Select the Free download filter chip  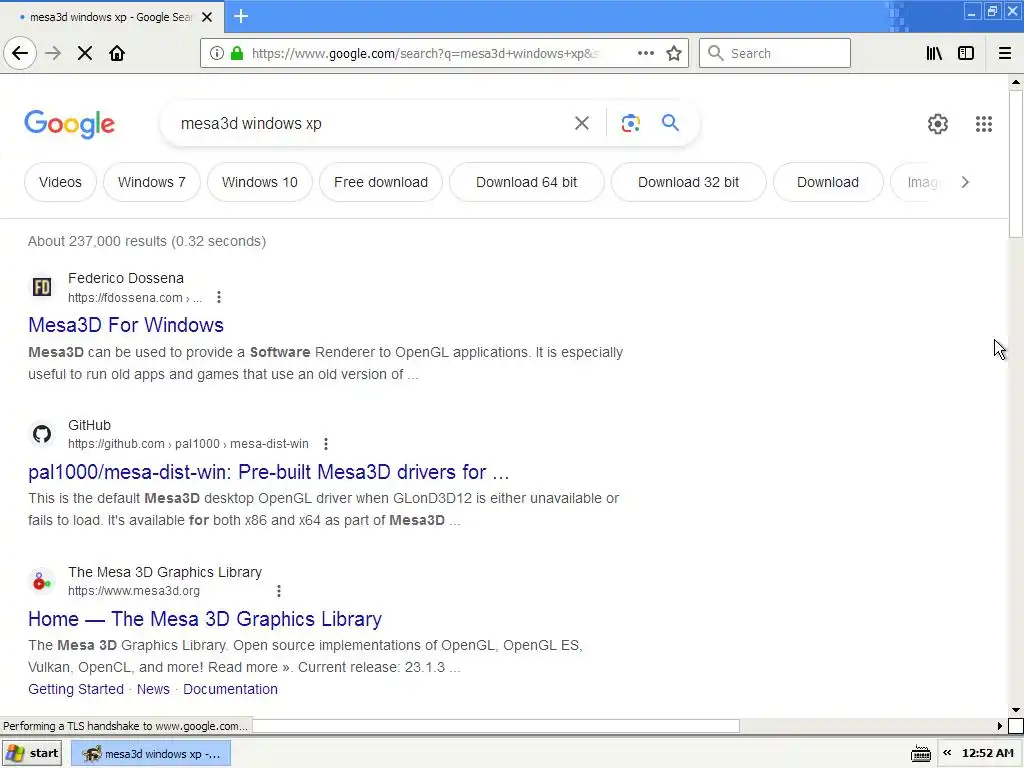coord(381,182)
